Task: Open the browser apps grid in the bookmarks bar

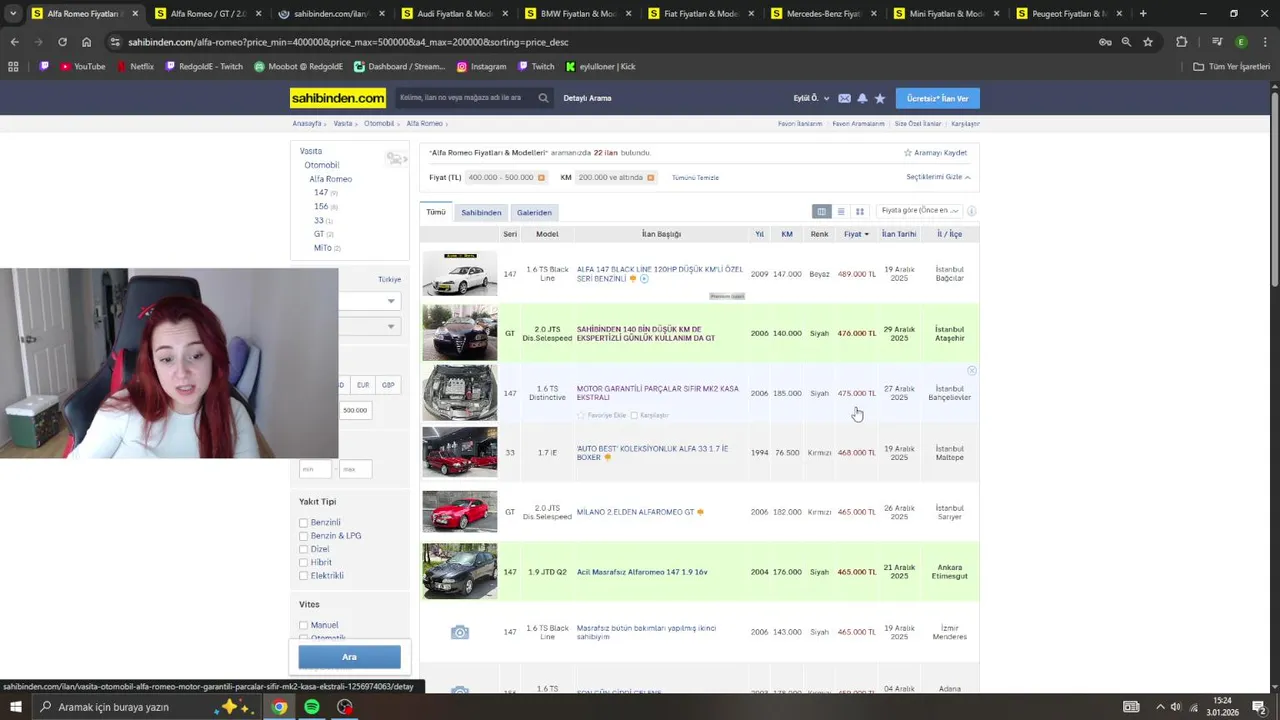Action: 13,66
